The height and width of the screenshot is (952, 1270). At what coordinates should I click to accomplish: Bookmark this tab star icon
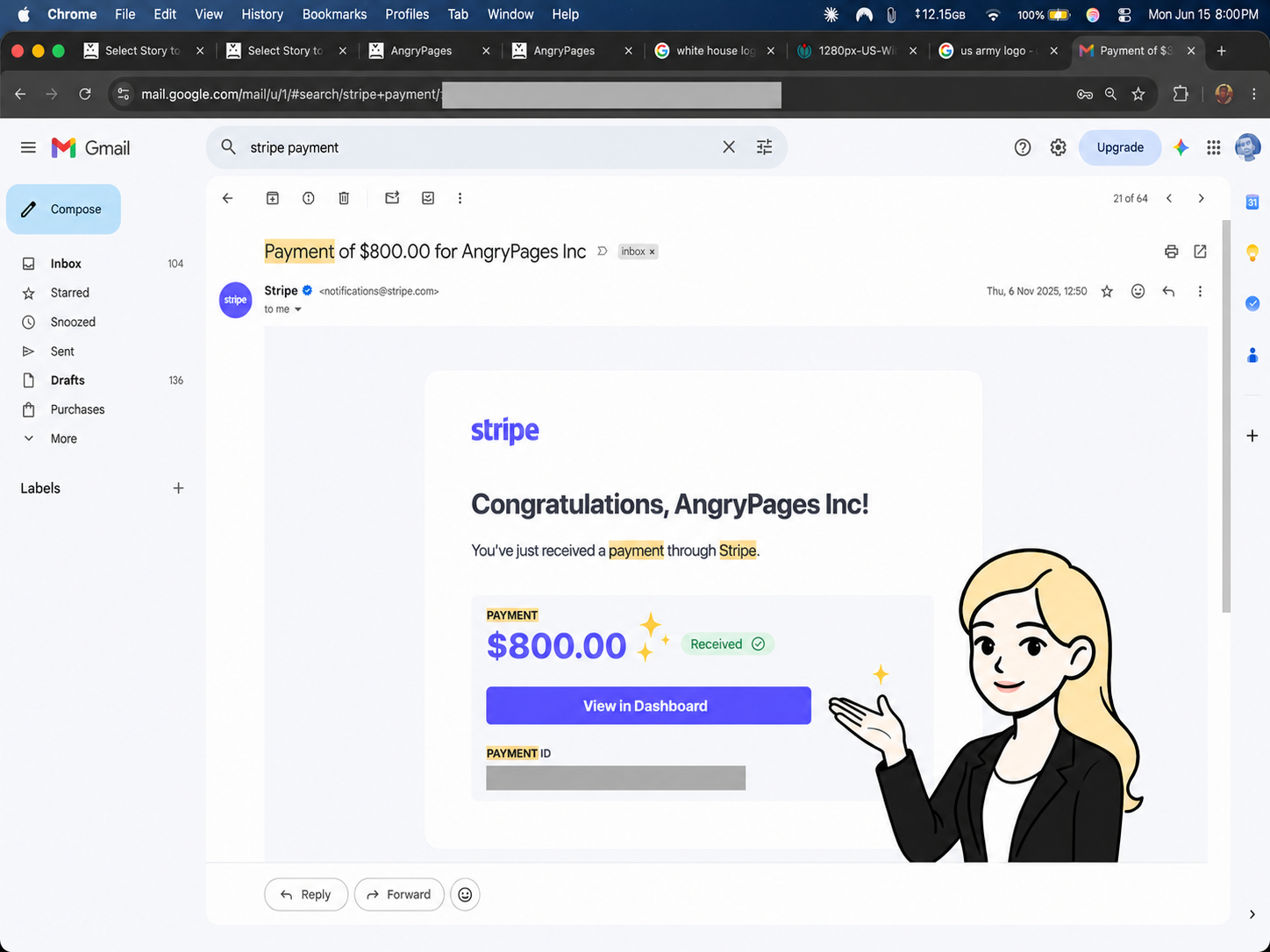(1138, 94)
